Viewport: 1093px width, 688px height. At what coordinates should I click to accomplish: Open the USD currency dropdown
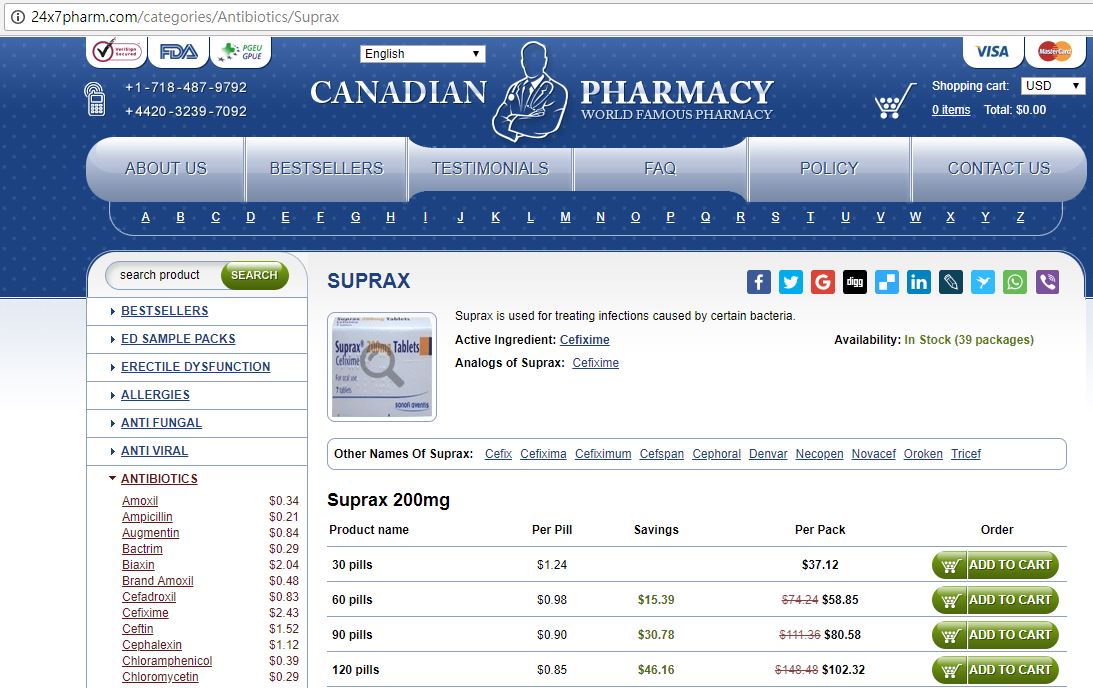point(1053,86)
